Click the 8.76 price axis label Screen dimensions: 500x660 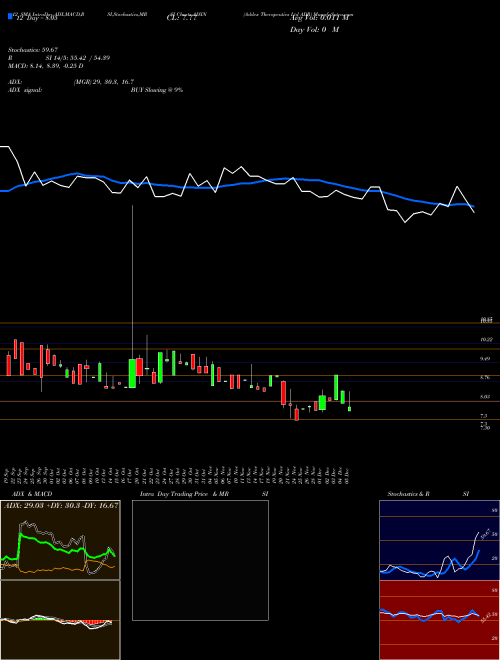point(487,378)
